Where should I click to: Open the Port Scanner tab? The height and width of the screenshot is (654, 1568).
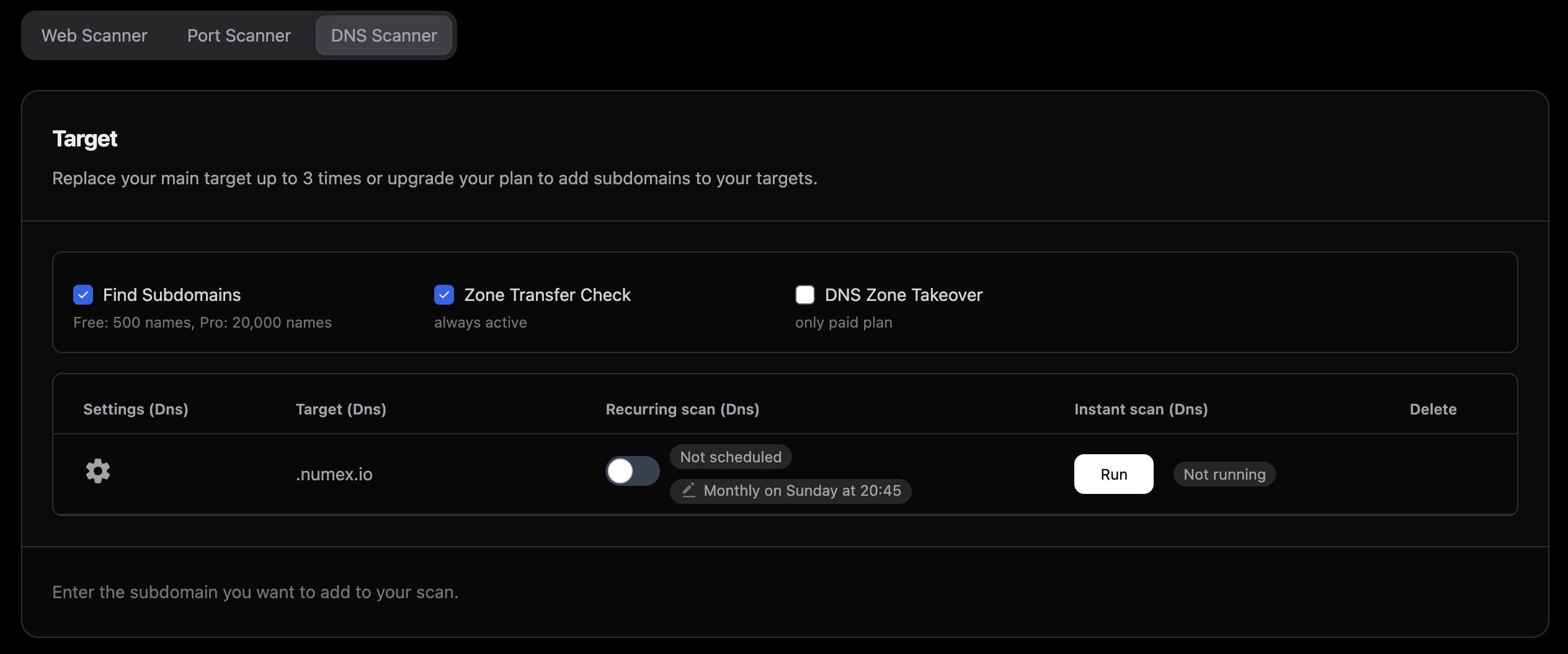pos(238,35)
